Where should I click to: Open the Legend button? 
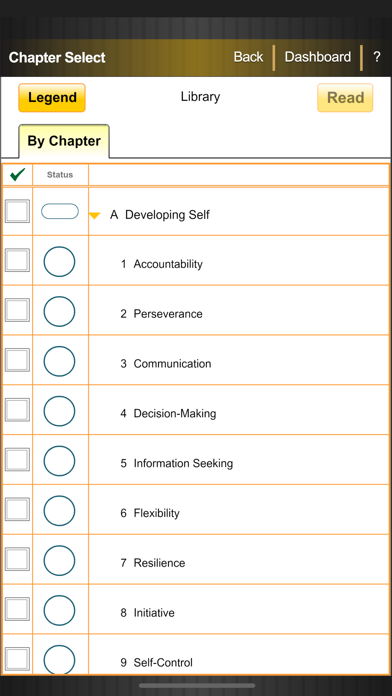coord(52,98)
